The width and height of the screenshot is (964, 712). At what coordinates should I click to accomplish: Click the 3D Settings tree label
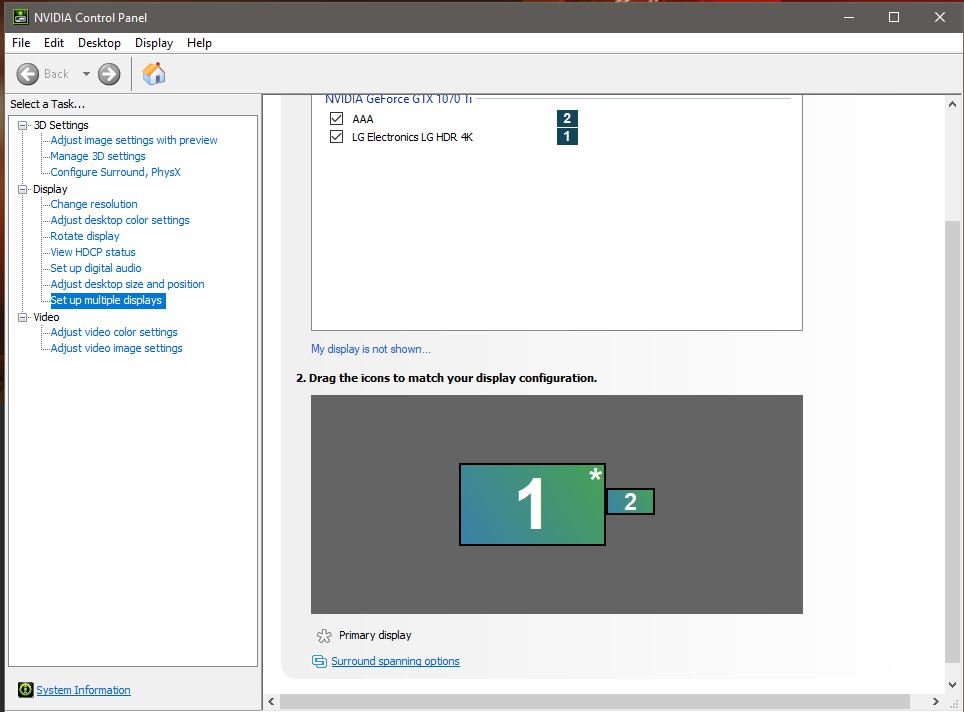click(61, 125)
